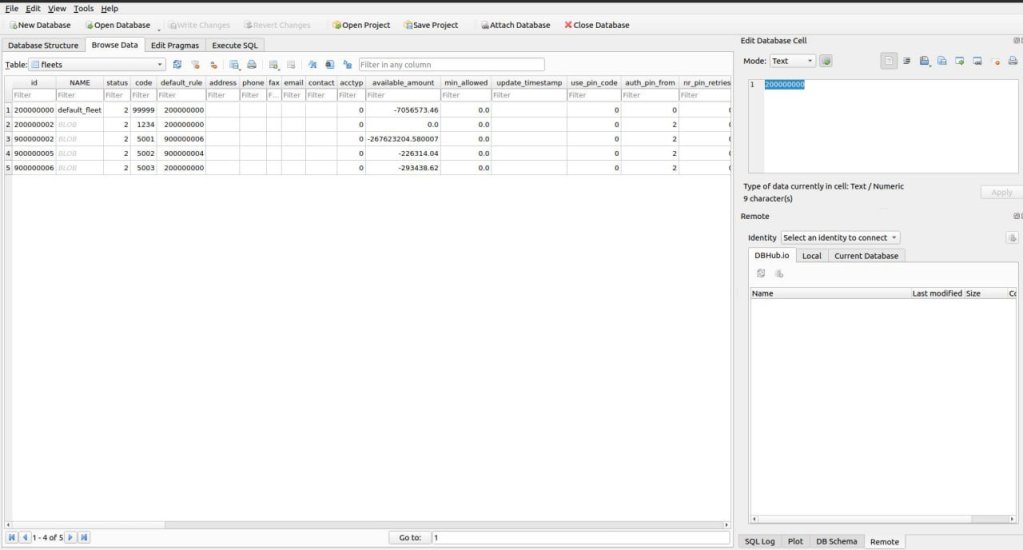The height and width of the screenshot is (550, 1023).
Task: Click the Open Project button
Action: [360, 25]
